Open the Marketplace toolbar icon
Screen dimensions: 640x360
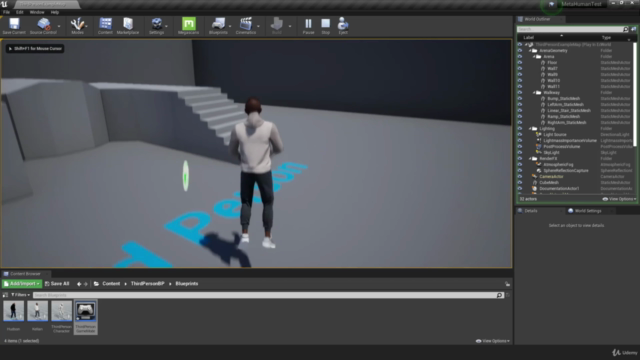[x=128, y=26]
